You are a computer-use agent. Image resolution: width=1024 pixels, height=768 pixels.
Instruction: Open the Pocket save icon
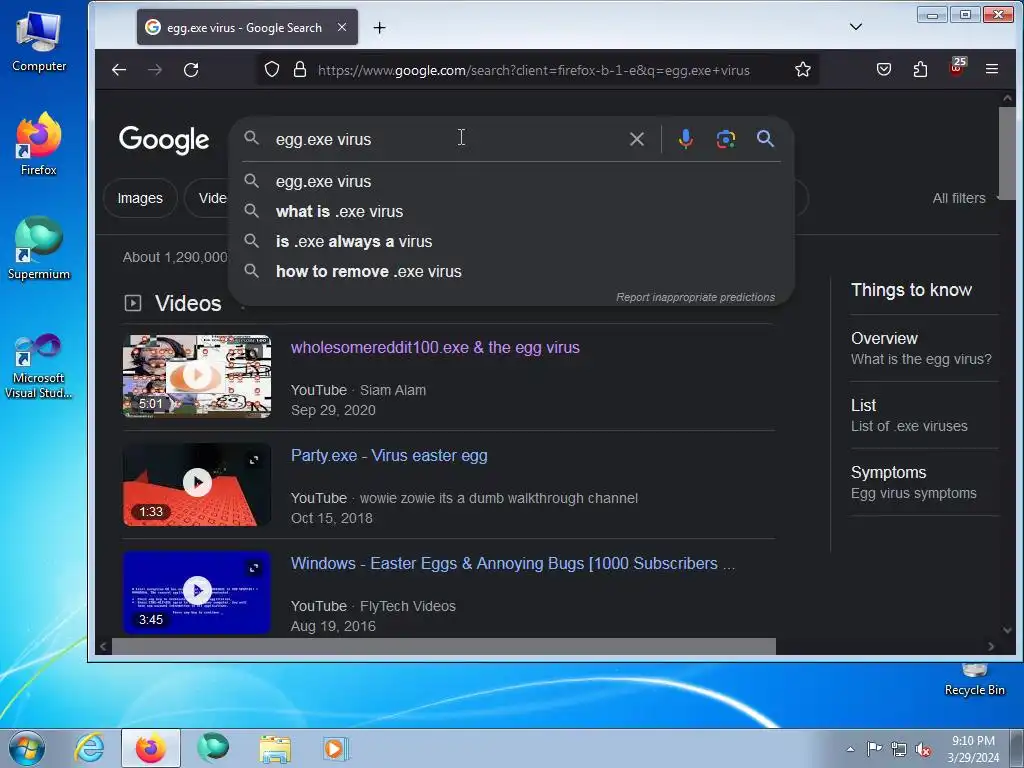[884, 69]
